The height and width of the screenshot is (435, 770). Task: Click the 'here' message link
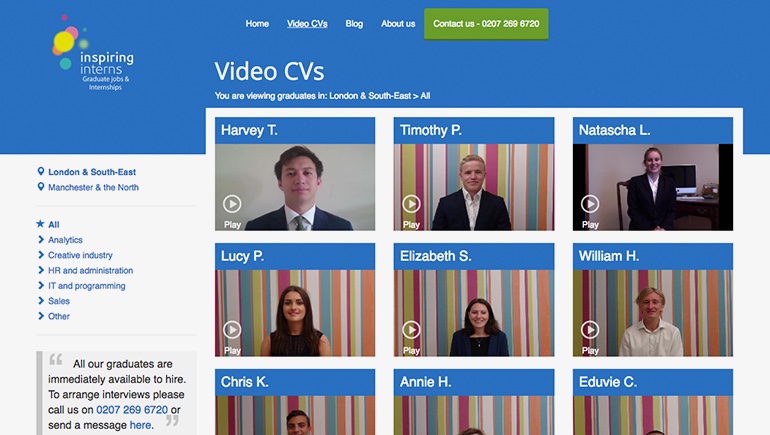[x=140, y=425]
